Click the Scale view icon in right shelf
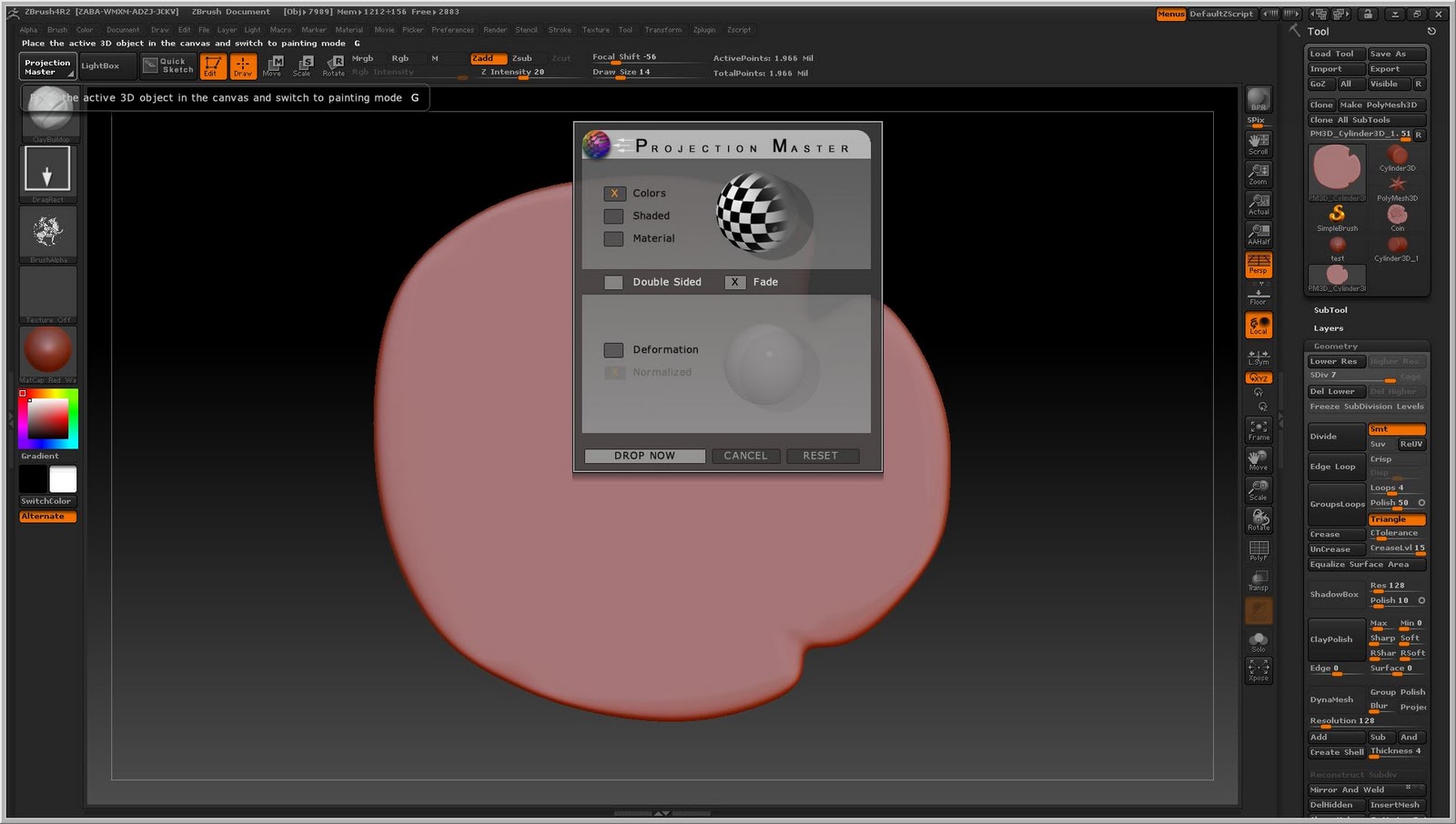The height and width of the screenshot is (824, 1456). (1259, 490)
